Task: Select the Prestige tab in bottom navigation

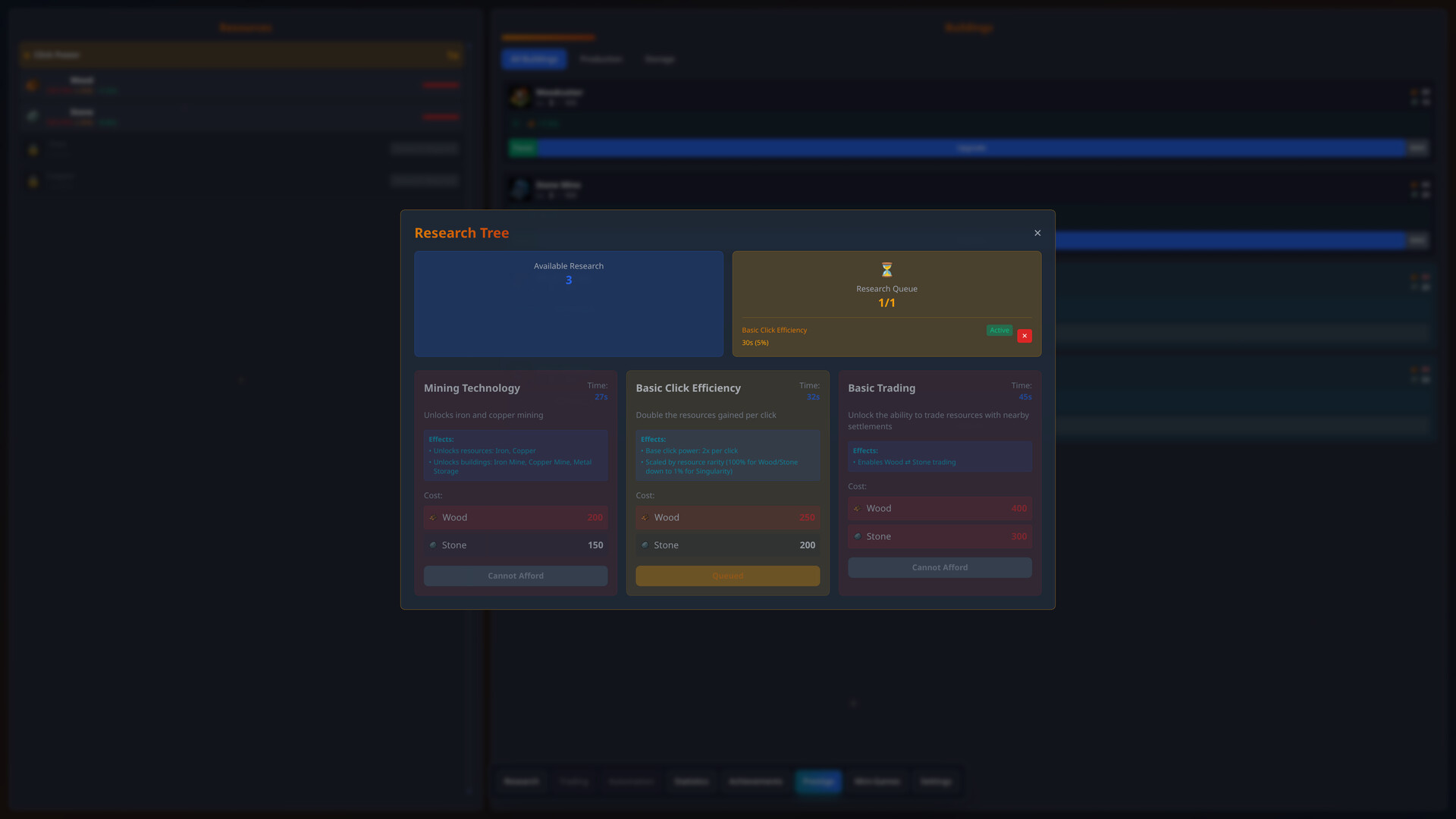Action: point(817,781)
